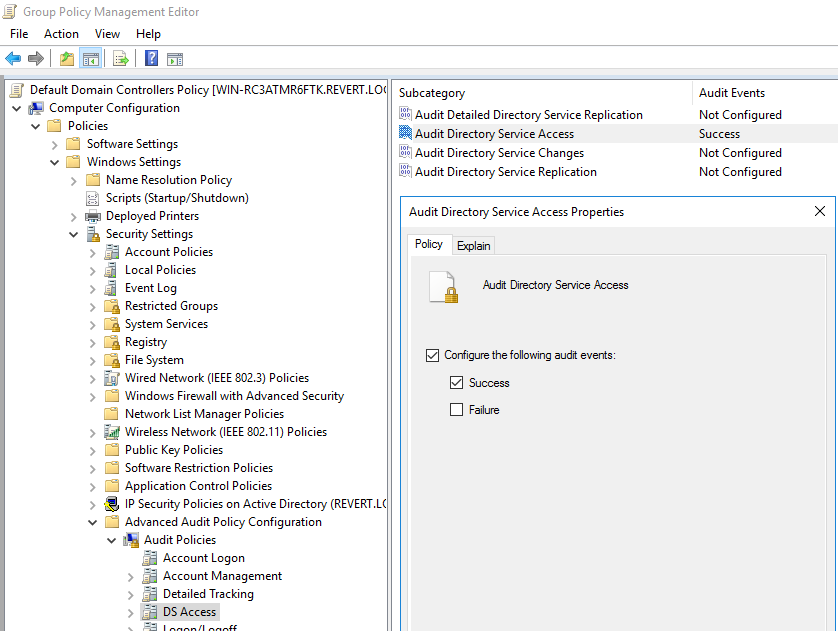Enable the Failure audit checkbox
Screen dimensions: 840x631
coord(456,410)
